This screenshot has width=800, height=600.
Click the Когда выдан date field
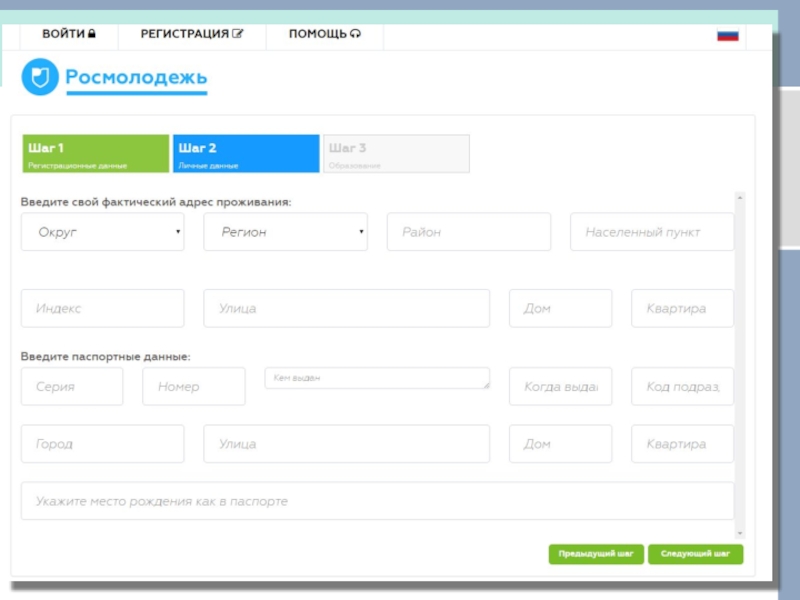560,386
